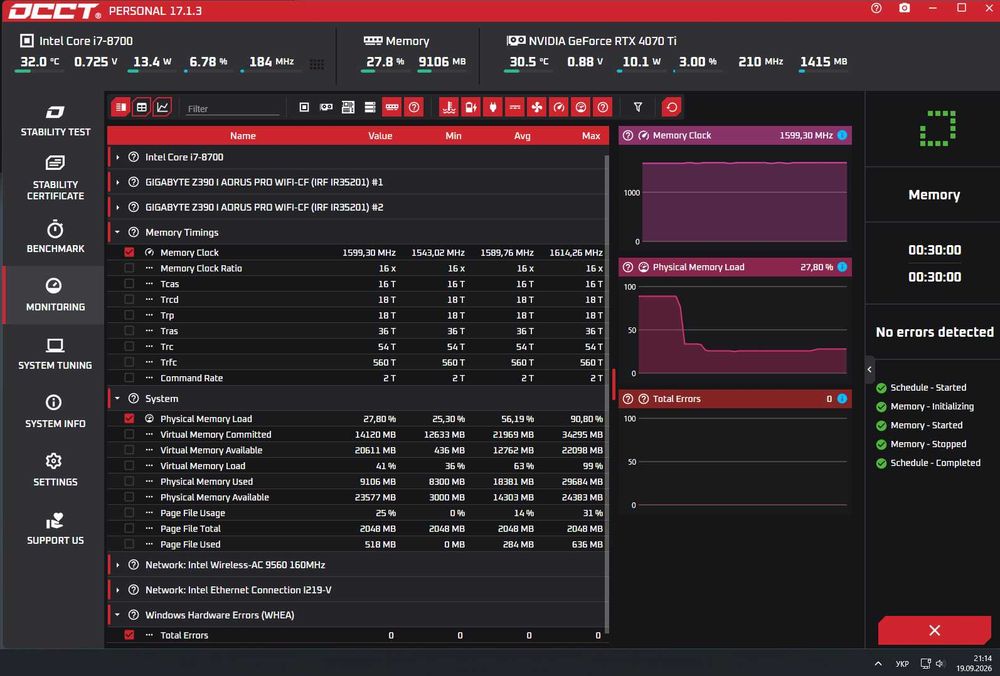Switch to the list-only view layout icon

point(121,107)
